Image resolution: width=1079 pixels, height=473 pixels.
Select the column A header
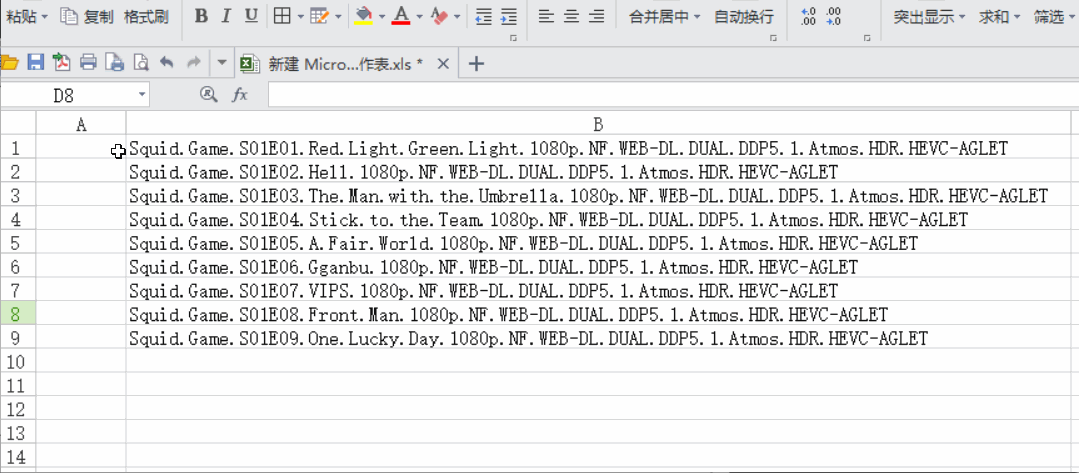(x=81, y=124)
